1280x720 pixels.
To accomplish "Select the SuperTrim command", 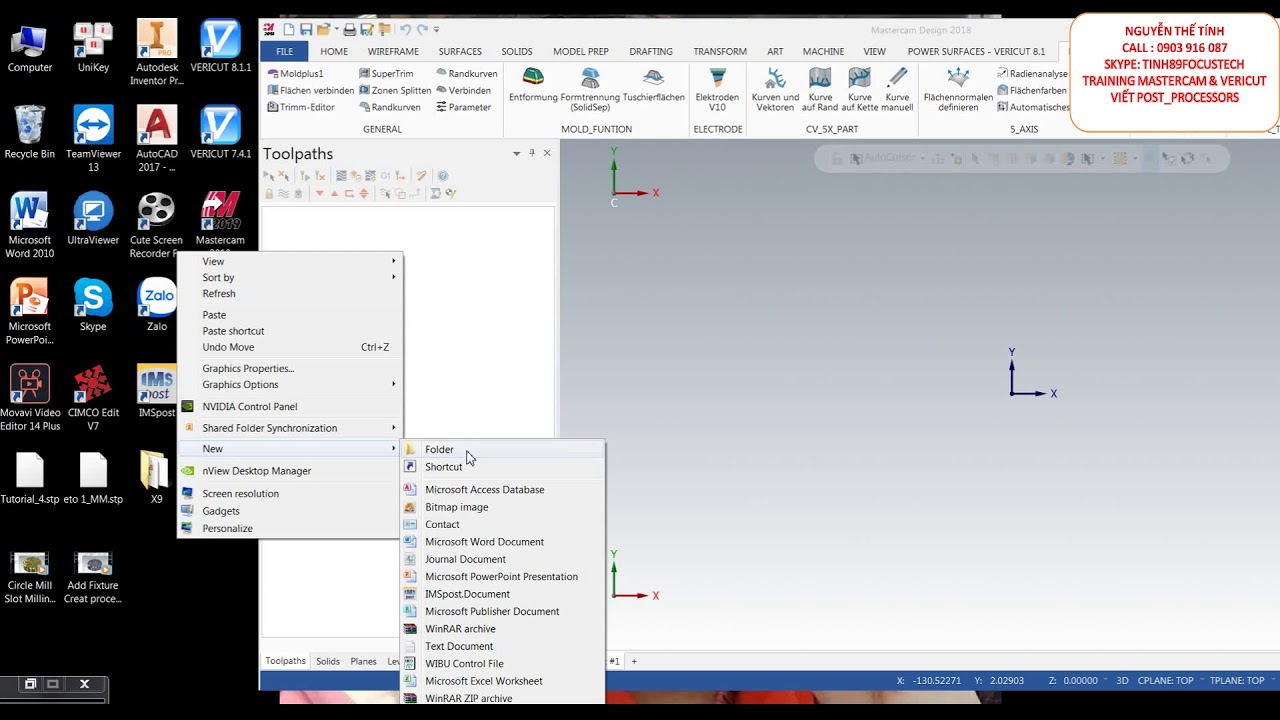I will coord(385,74).
